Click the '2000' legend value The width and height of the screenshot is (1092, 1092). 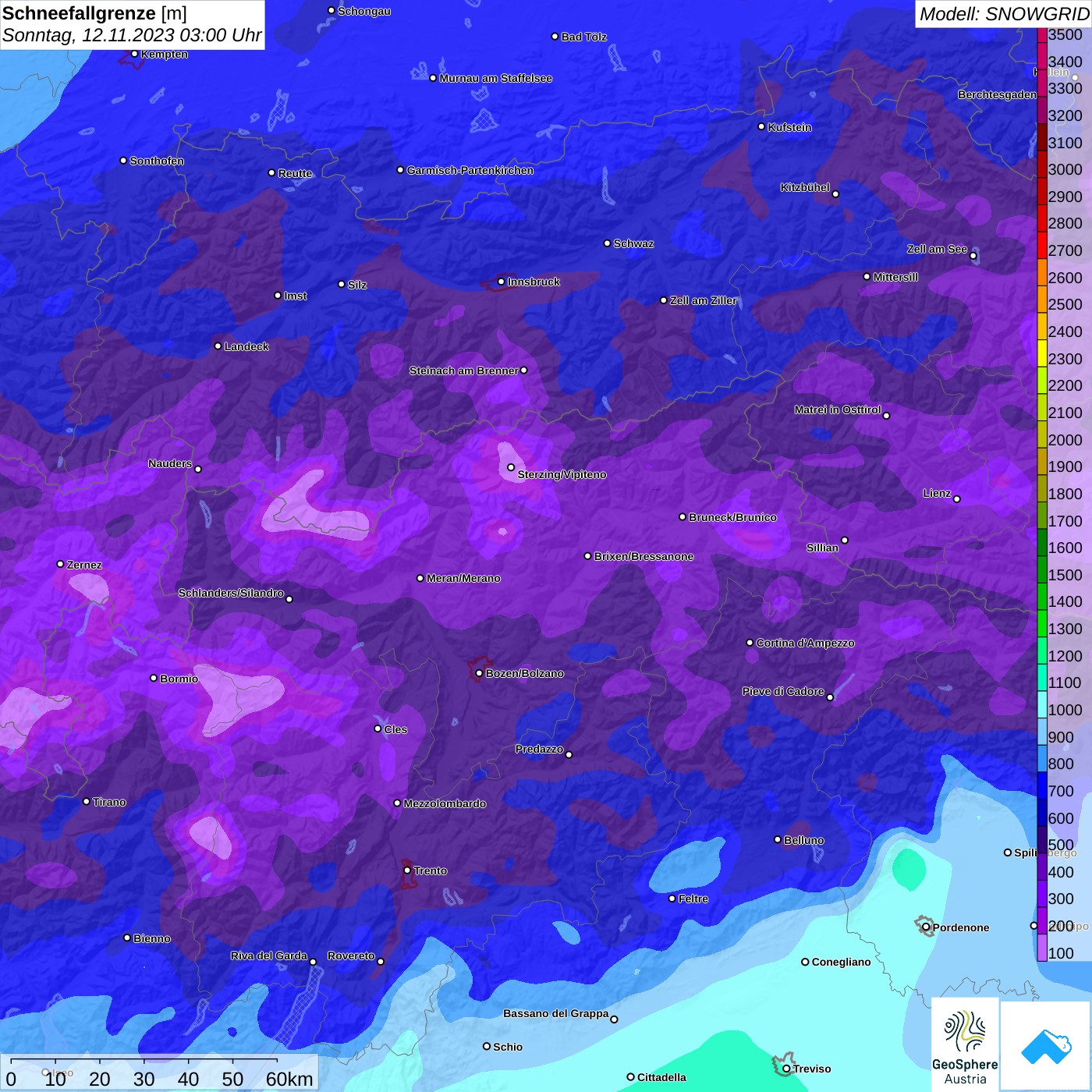coord(1065,440)
